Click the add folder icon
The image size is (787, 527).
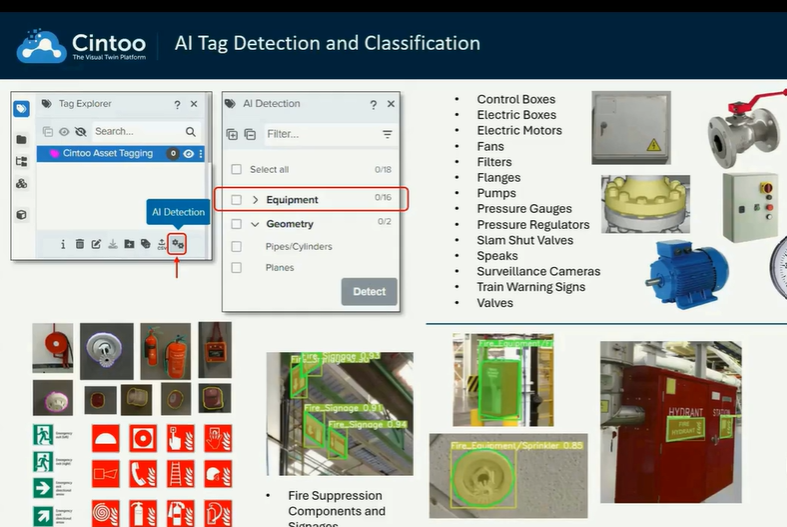tap(129, 244)
